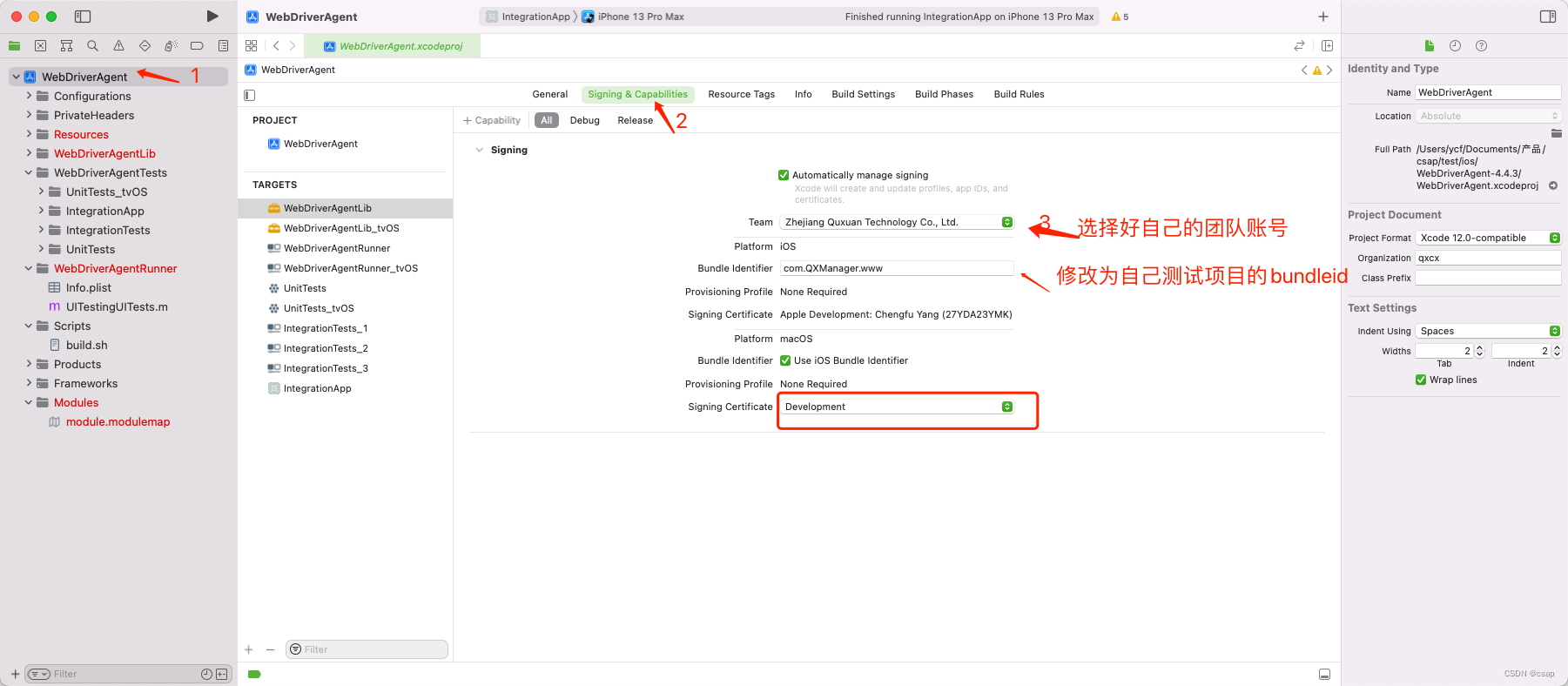Open the Team dropdown

[897, 222]
